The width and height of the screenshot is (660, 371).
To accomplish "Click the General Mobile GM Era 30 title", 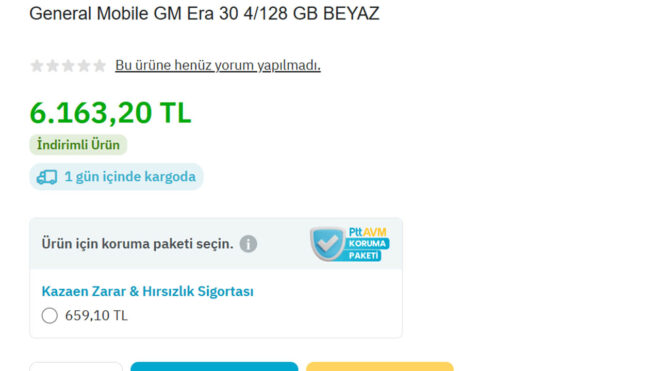I will [x=204, y=13].
